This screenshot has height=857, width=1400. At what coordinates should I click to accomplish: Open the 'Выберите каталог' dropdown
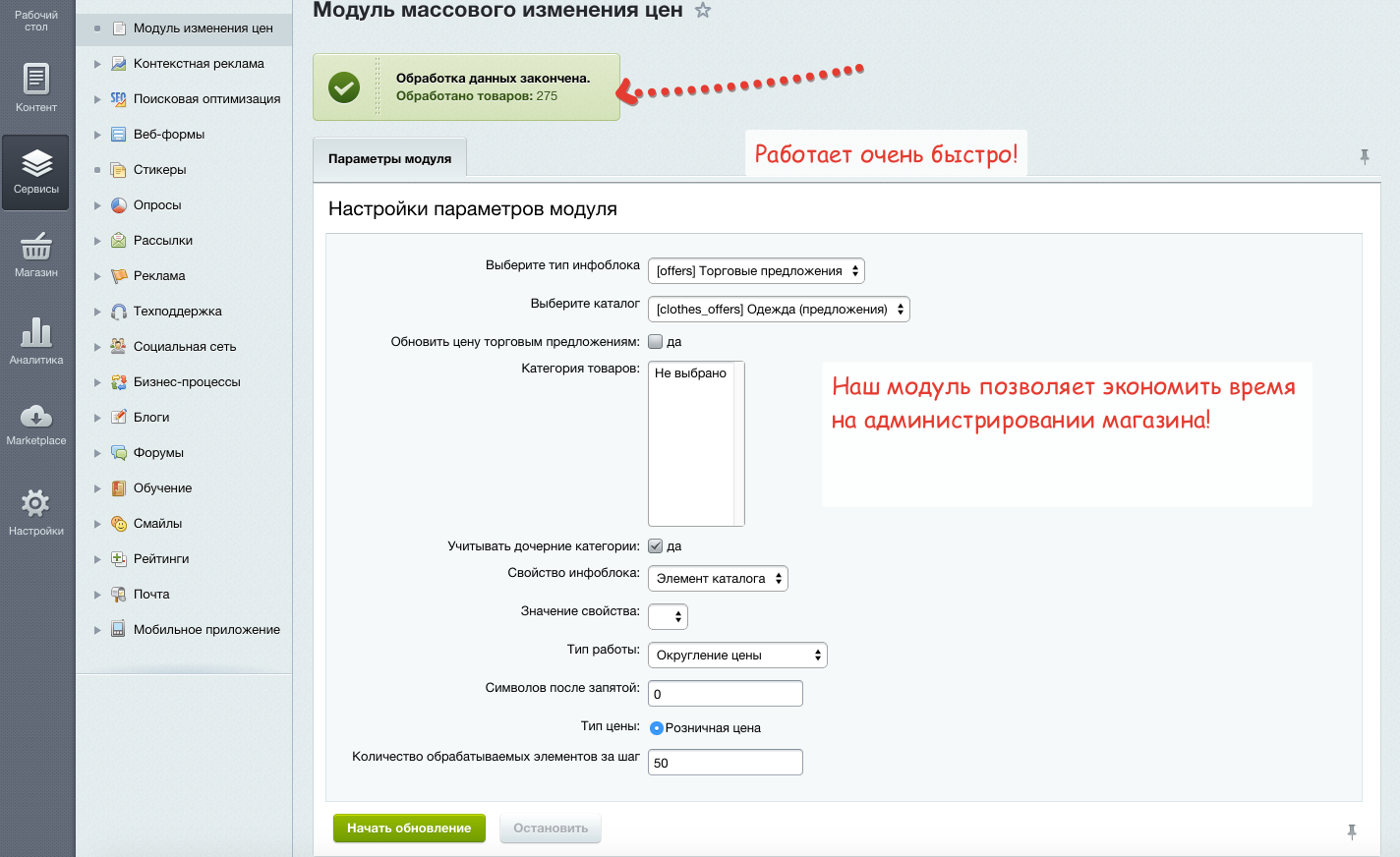779,309
